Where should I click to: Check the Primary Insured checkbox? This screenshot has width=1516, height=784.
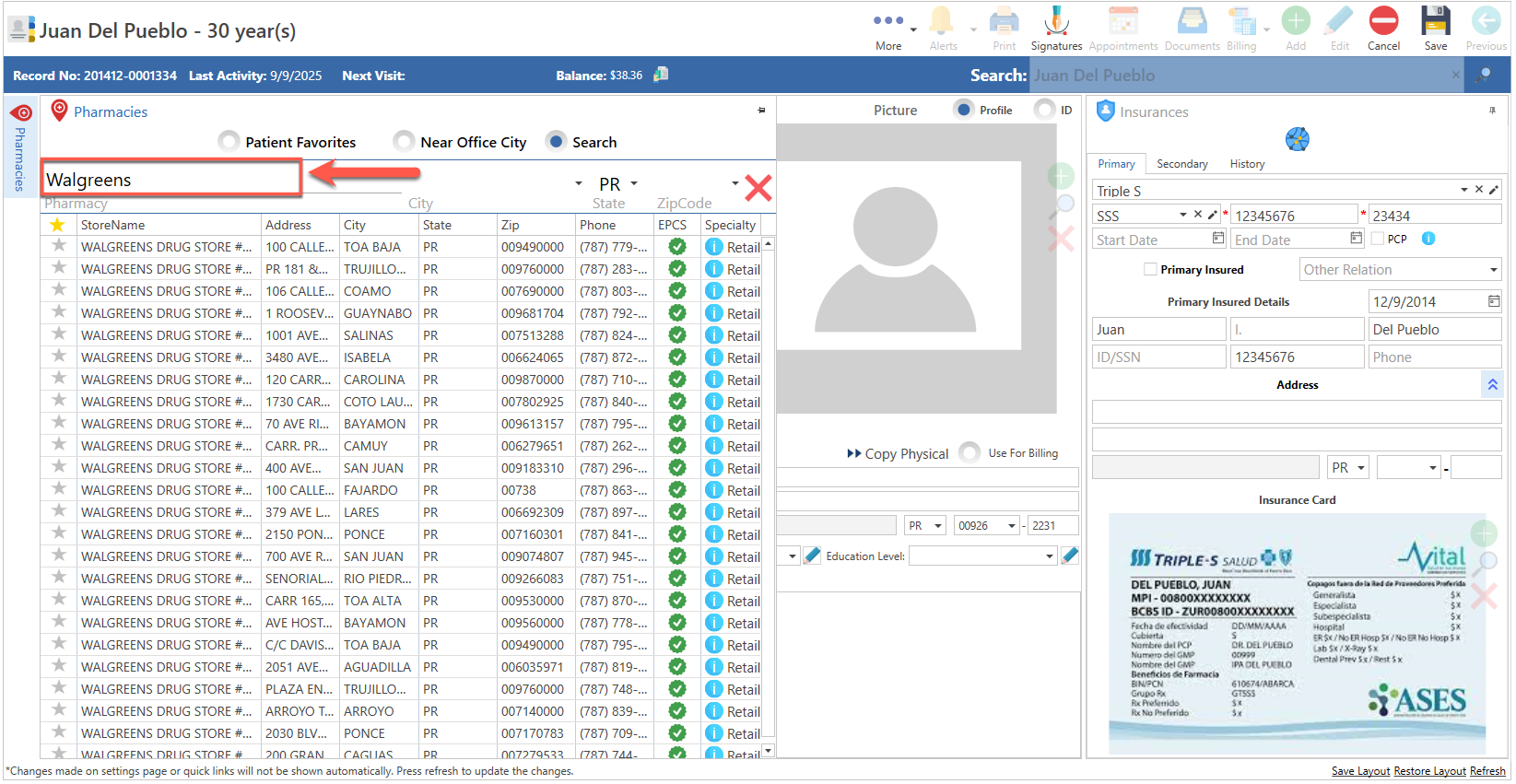(x=1150, y=269)
